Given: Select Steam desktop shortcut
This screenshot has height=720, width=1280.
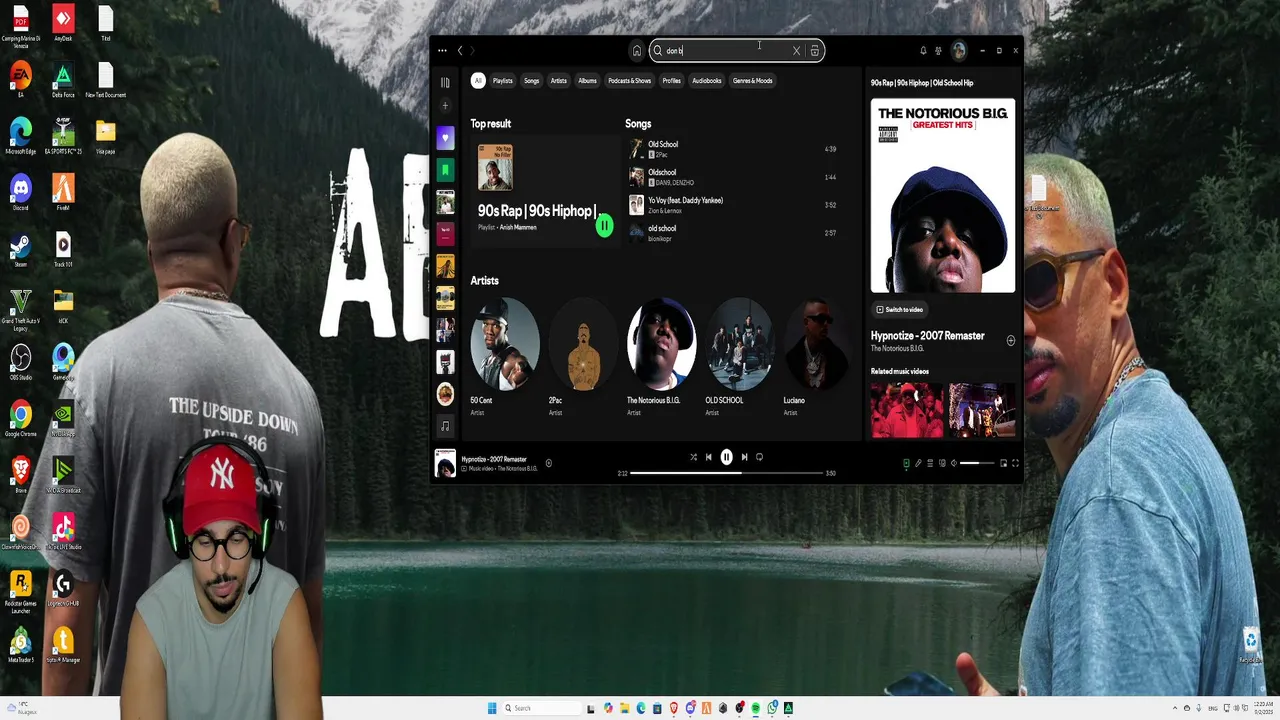Looking at the screenshot, I should tap(21, 249).
